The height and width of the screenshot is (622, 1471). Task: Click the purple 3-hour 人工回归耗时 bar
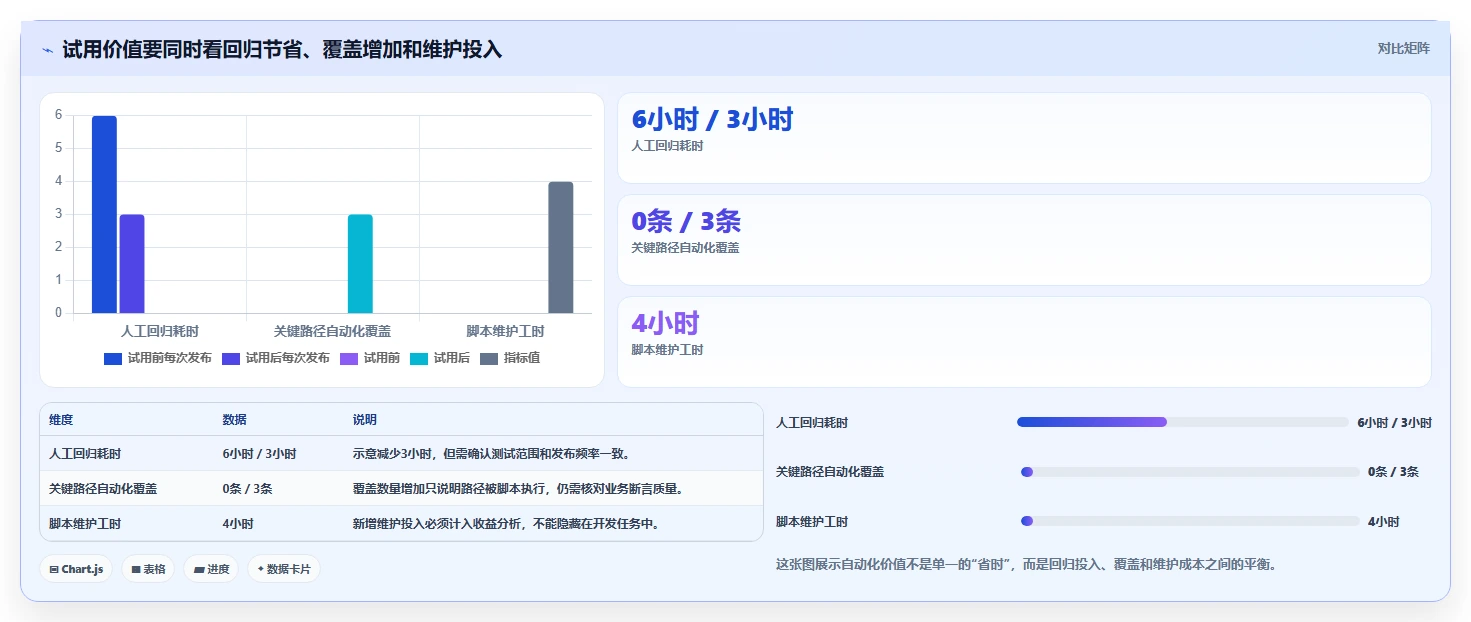click(x=132, y=264)
